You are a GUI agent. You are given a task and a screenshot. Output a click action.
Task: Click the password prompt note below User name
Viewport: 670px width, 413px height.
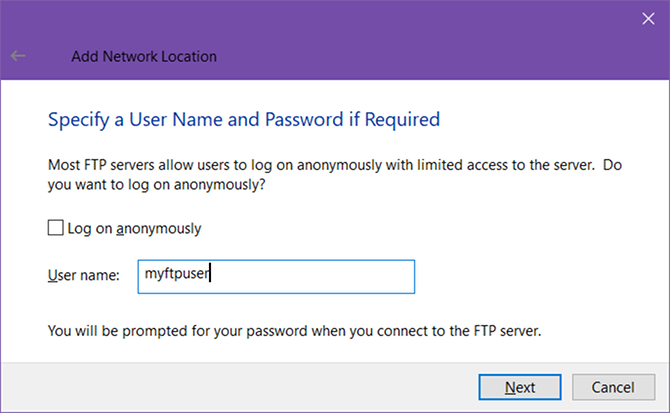pyautogui.click(x=295, y=330)
